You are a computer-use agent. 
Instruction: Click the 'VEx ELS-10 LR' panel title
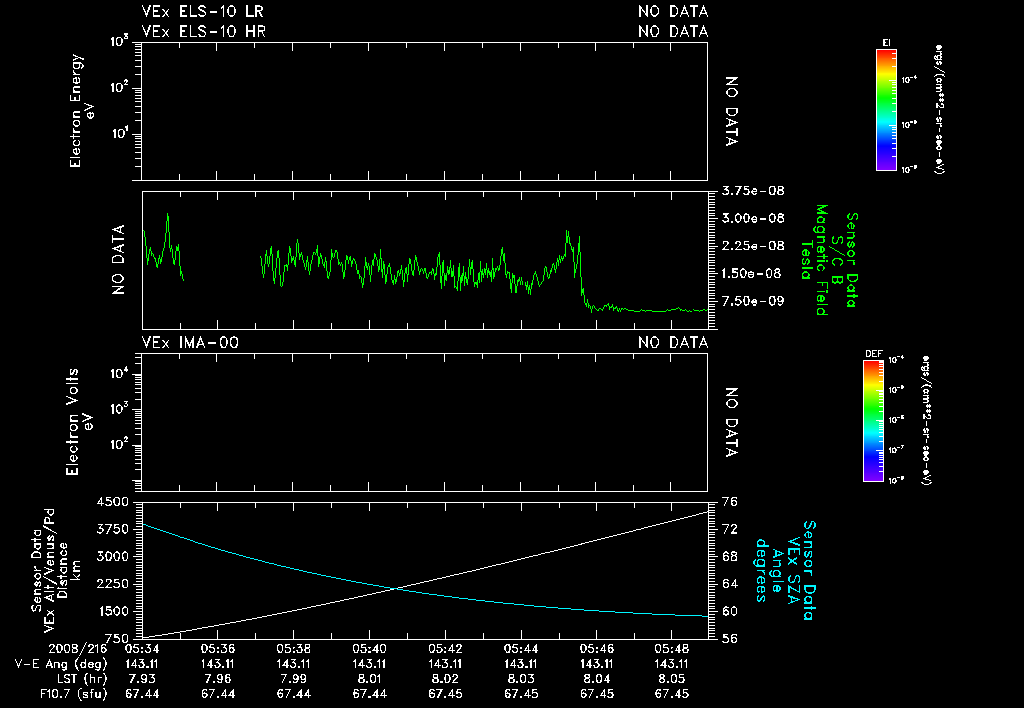(203, 12)
